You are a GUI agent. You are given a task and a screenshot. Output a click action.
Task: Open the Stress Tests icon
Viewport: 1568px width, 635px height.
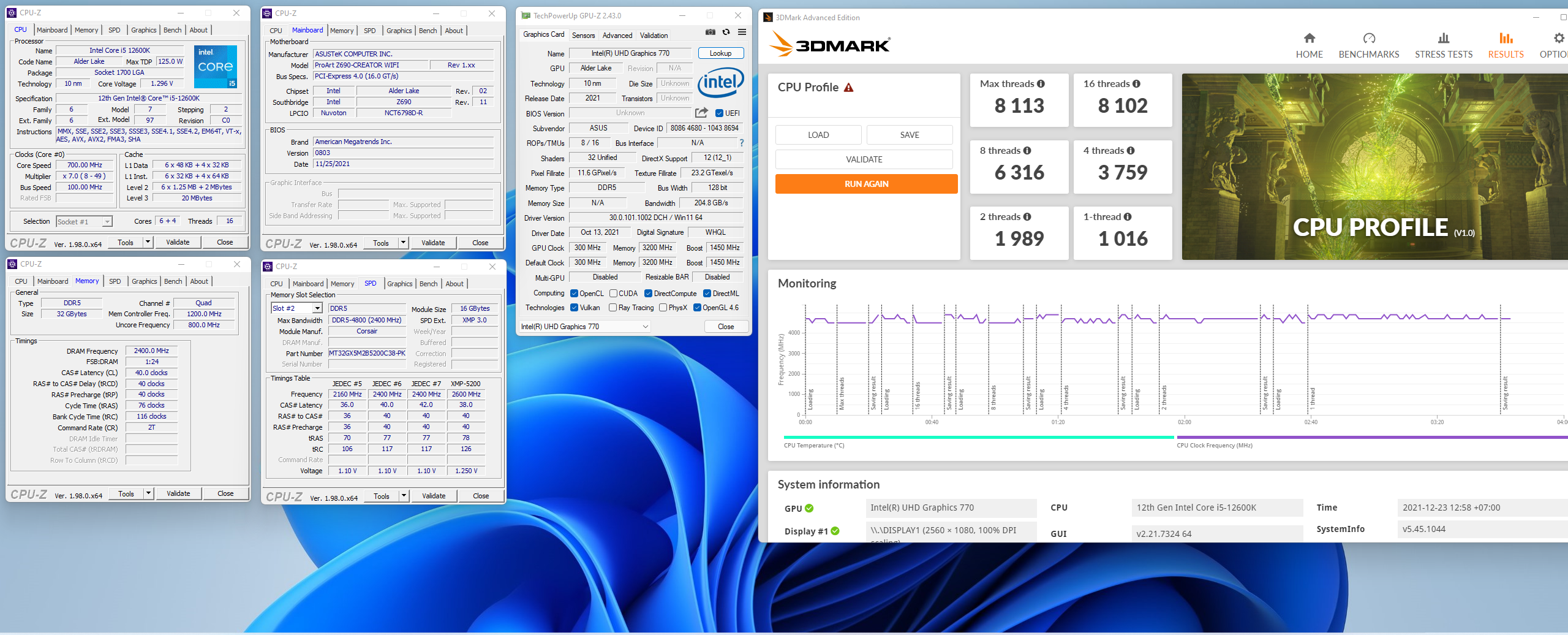tap(1443, 39)
